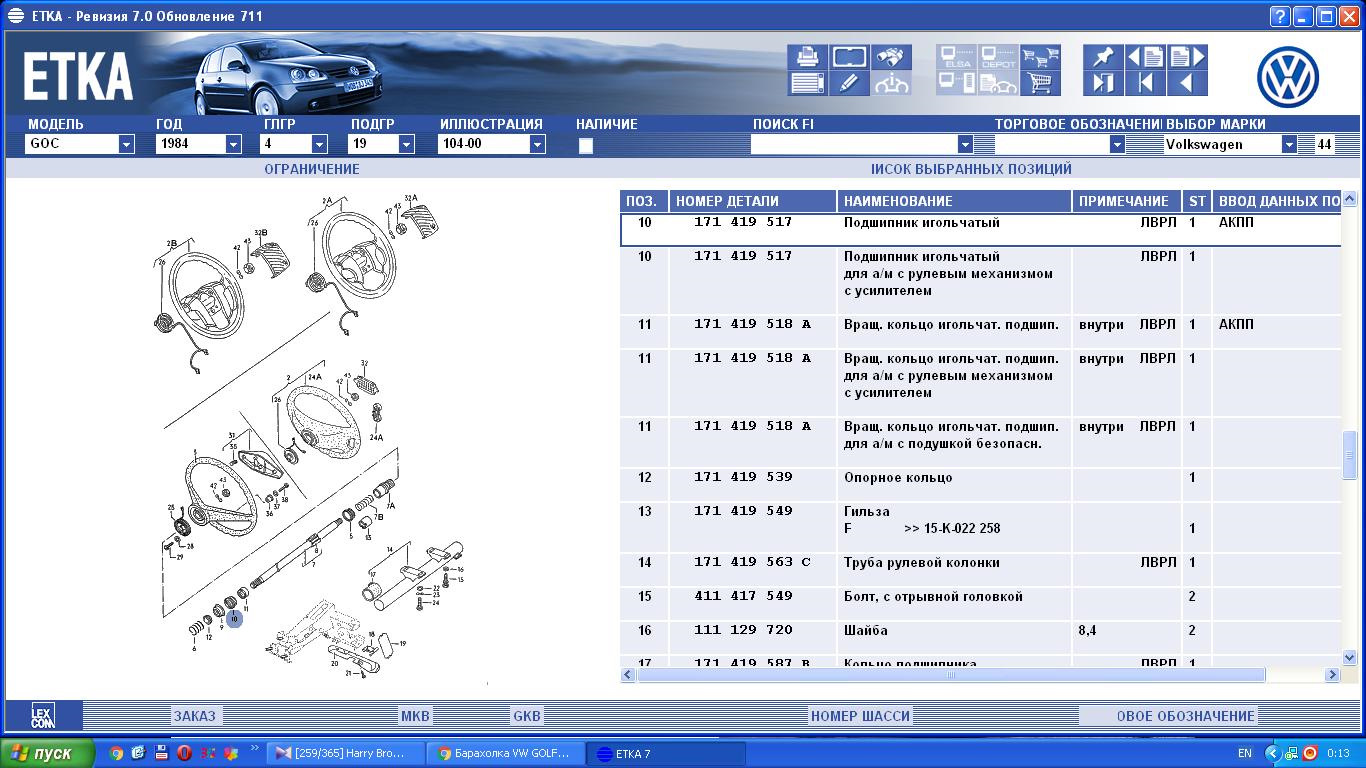
Task: Switch to the Барахолка VW GOLF taskbar window
Action: point(505,753)
